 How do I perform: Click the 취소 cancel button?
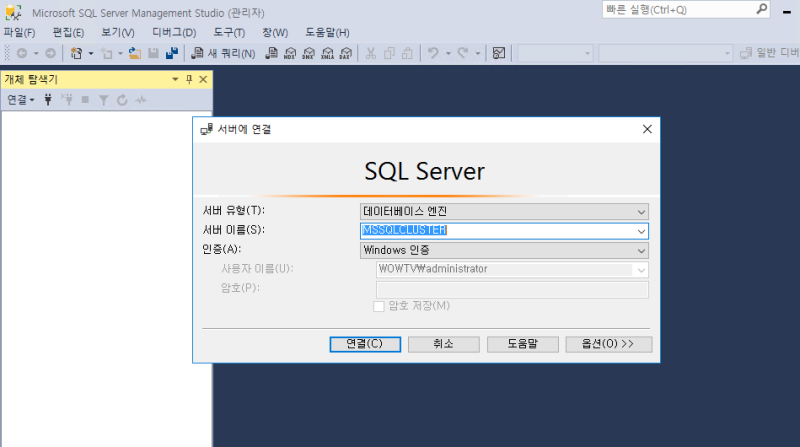tap(443, 344)
